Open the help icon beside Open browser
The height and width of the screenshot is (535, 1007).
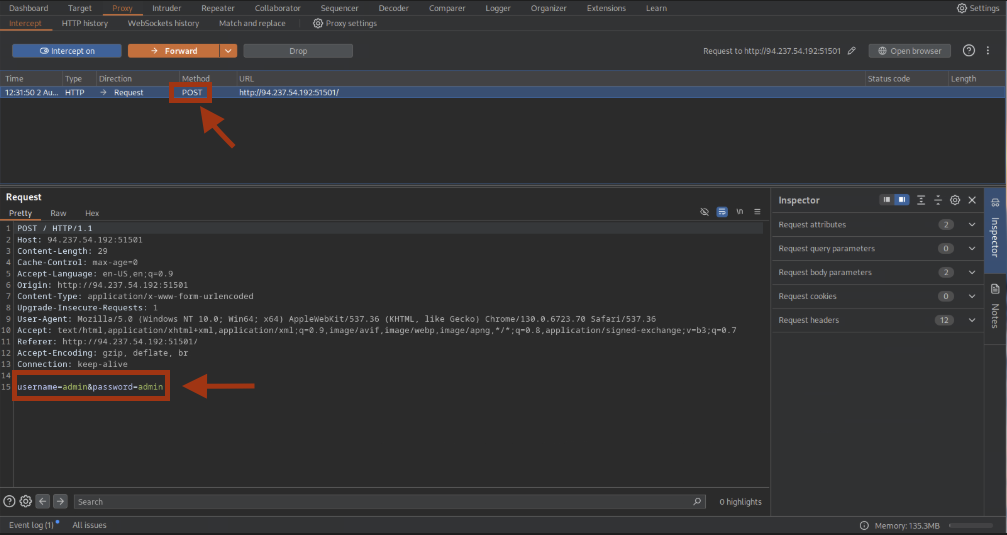[x=968, y=51]
